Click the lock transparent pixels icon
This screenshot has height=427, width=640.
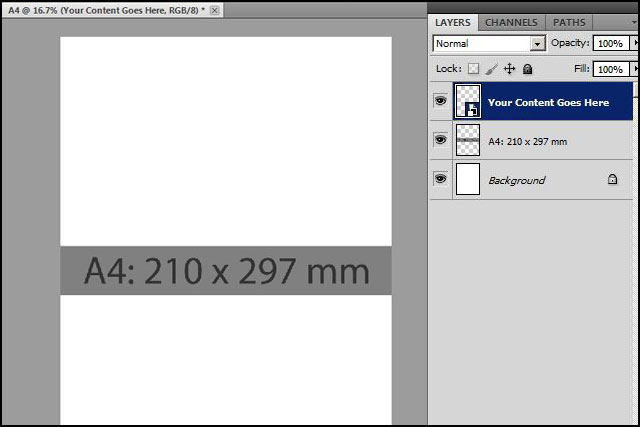tap(474, 69)
